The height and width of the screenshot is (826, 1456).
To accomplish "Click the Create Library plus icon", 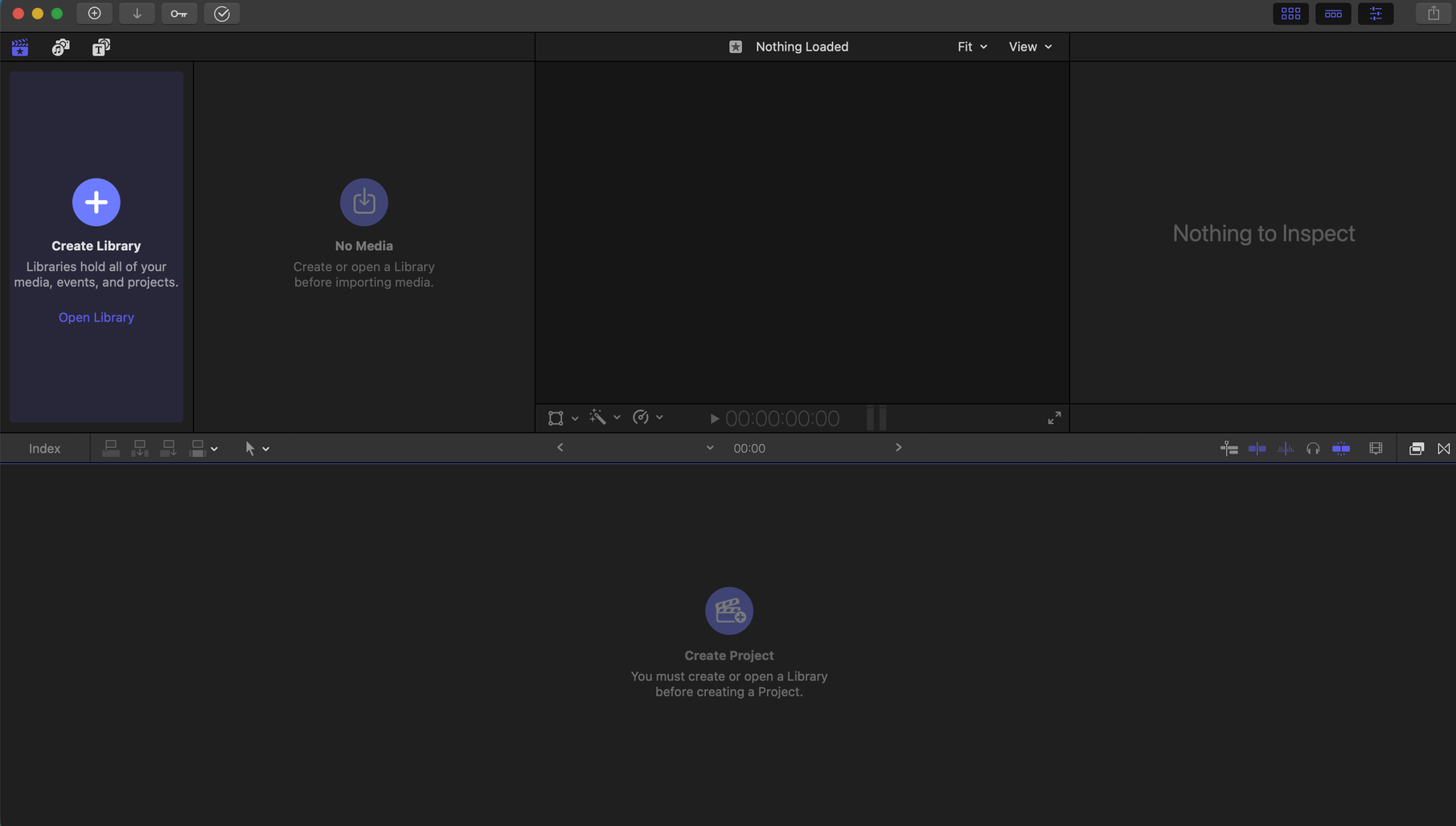I will [96, 202].
